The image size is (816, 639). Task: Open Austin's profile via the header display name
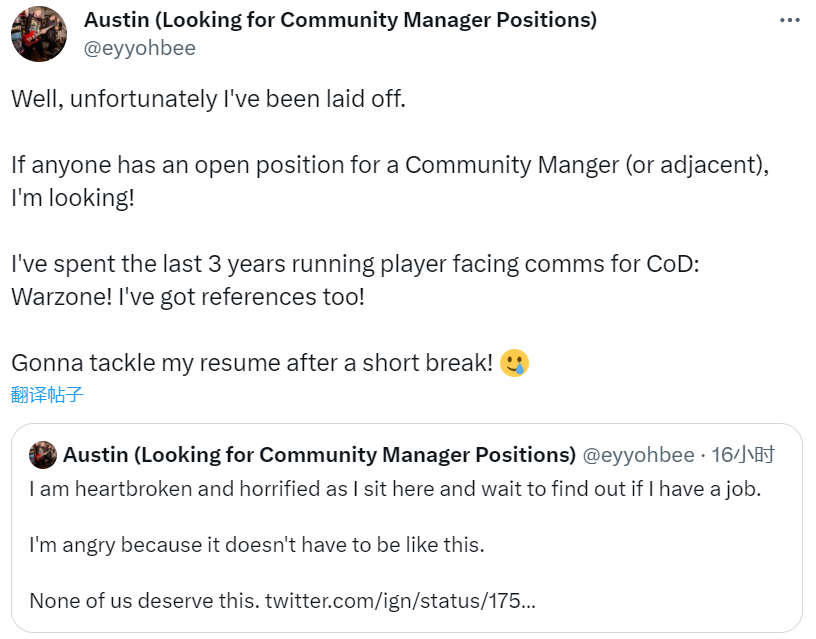[x=340, y=20]
